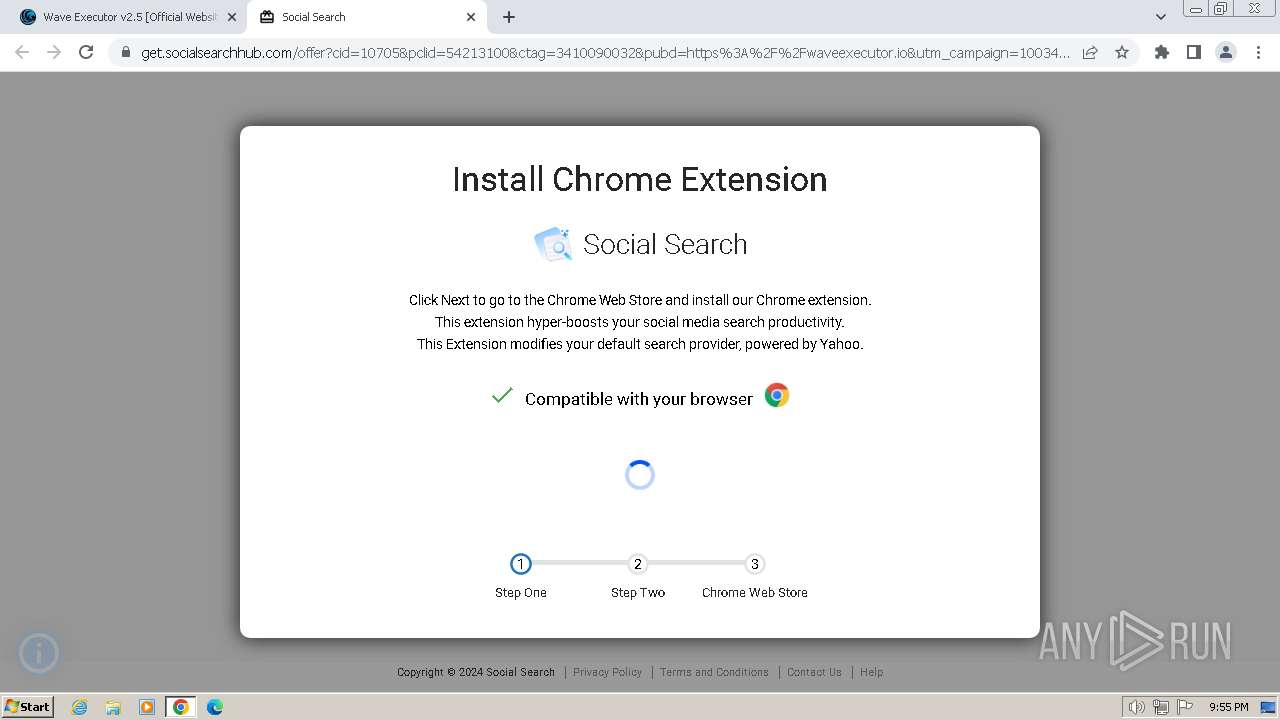Open the media player taskbar icon
The width and height of the screenshot is (1280, 720).
point(147,707)
